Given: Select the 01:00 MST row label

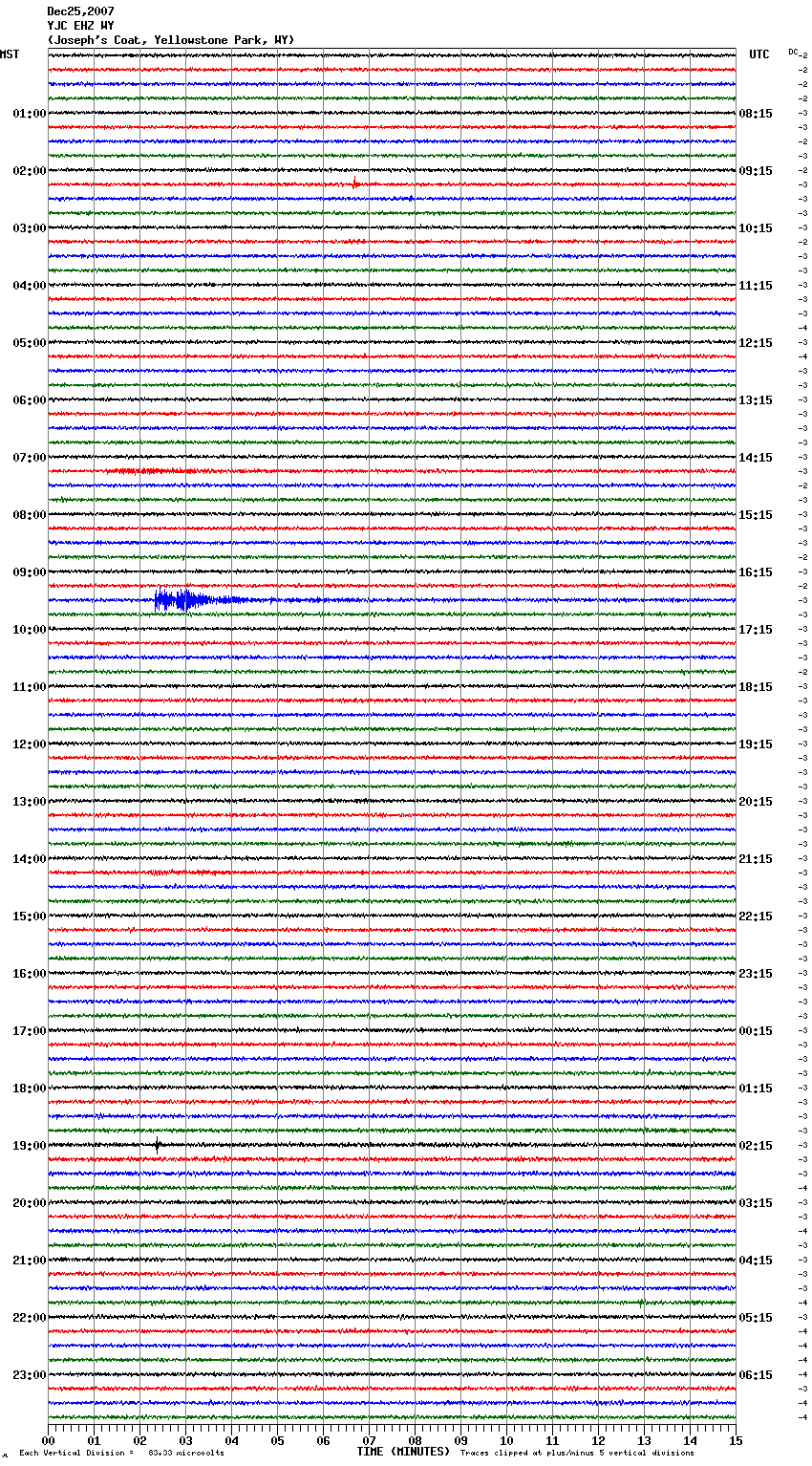Looking at the screenshot, I should point(30,114).
